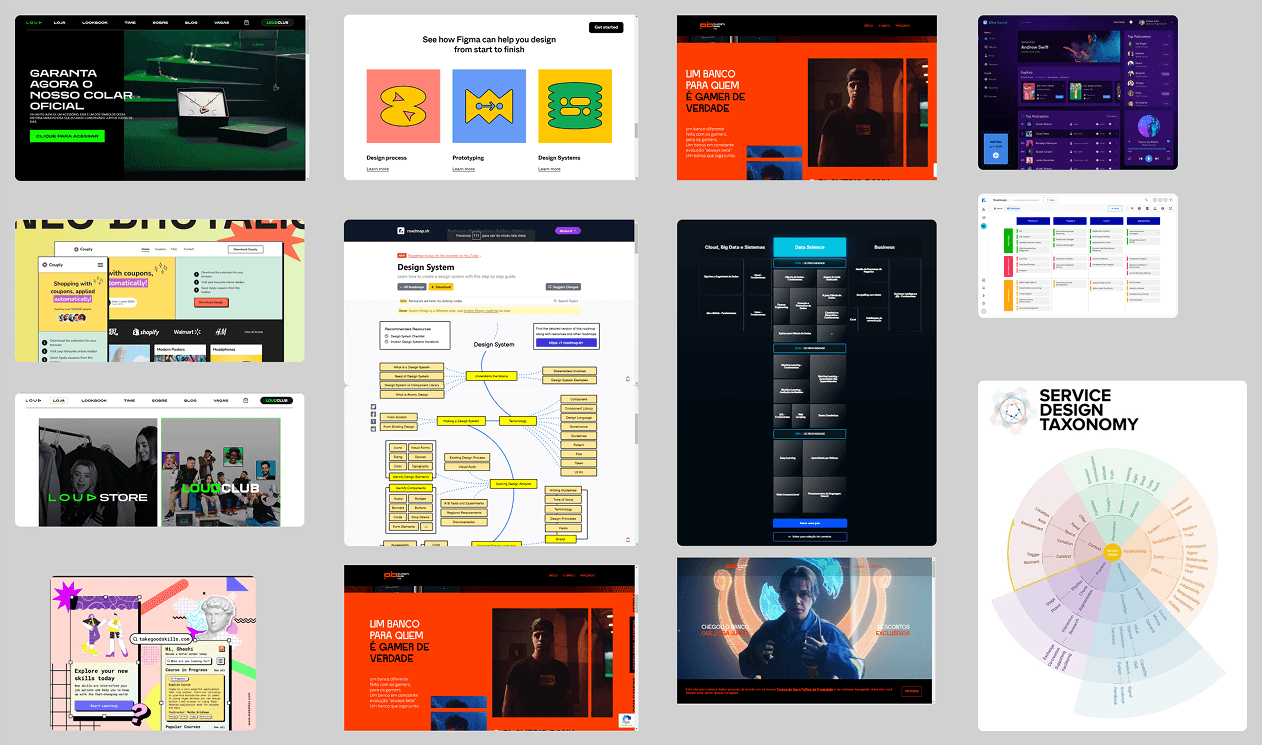Click the solid blue button below Data Science grid

pyautogui.click(x=810, y=523)
